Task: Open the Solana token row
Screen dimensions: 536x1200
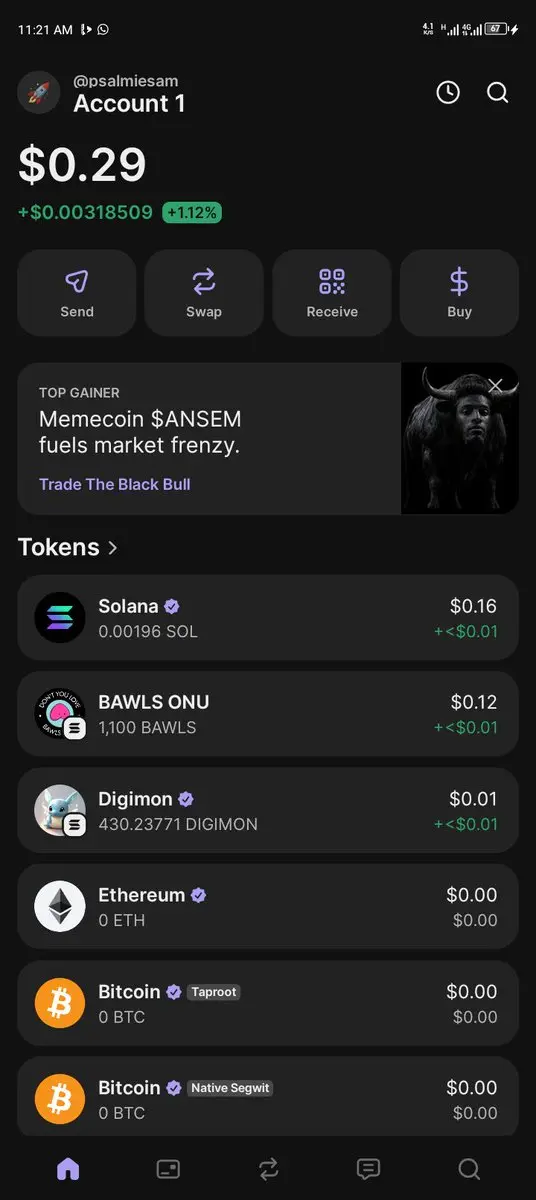Action: pyautogui.click(x=268, y=618)
